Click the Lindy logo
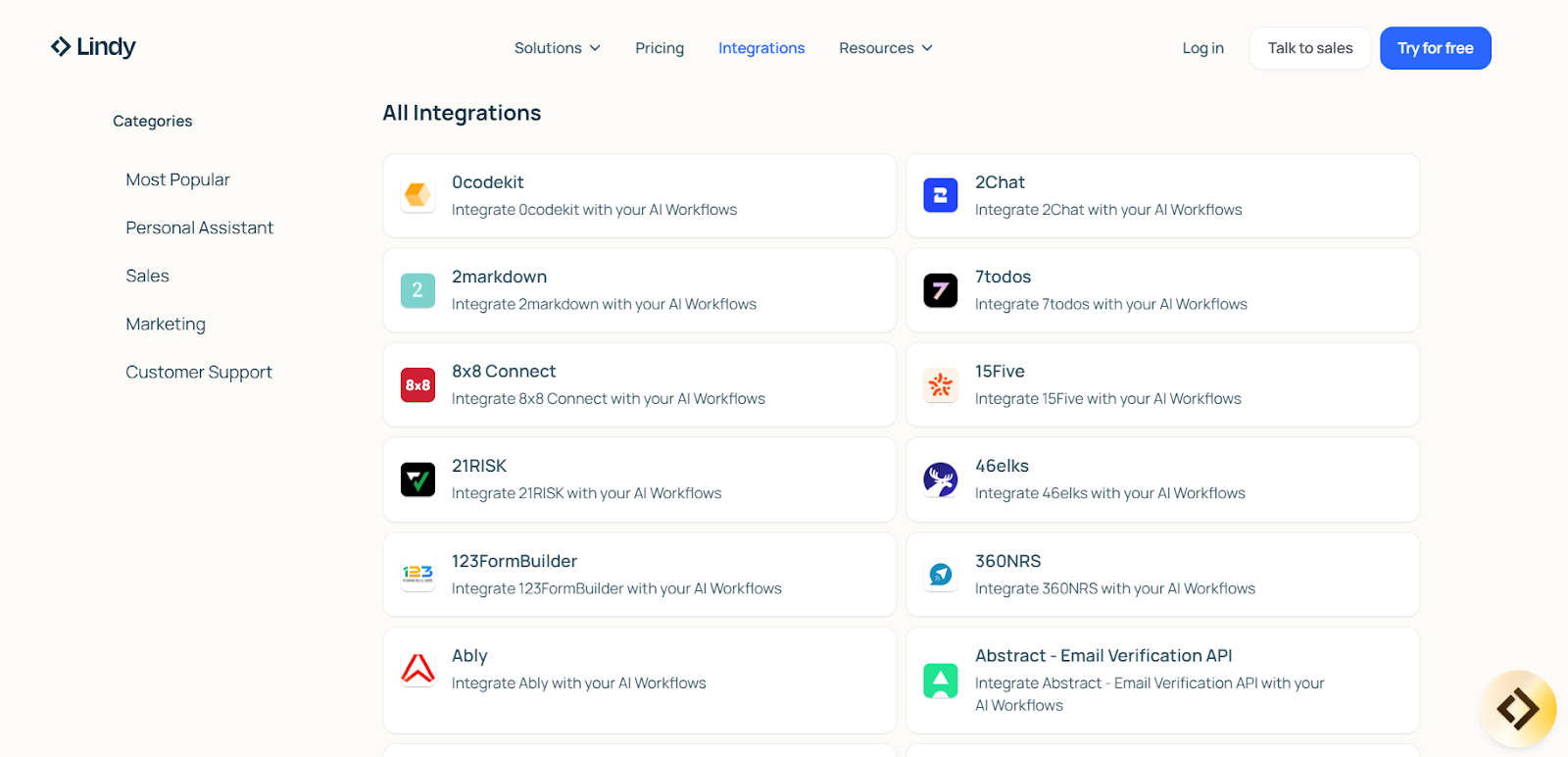1568x757 pixels. point(93,47)
